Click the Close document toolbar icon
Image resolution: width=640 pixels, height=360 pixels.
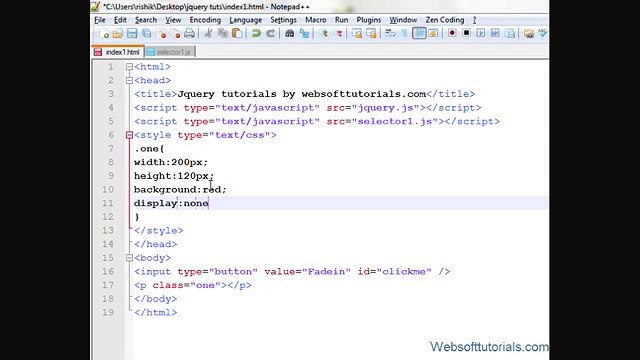tap(162, 33)
